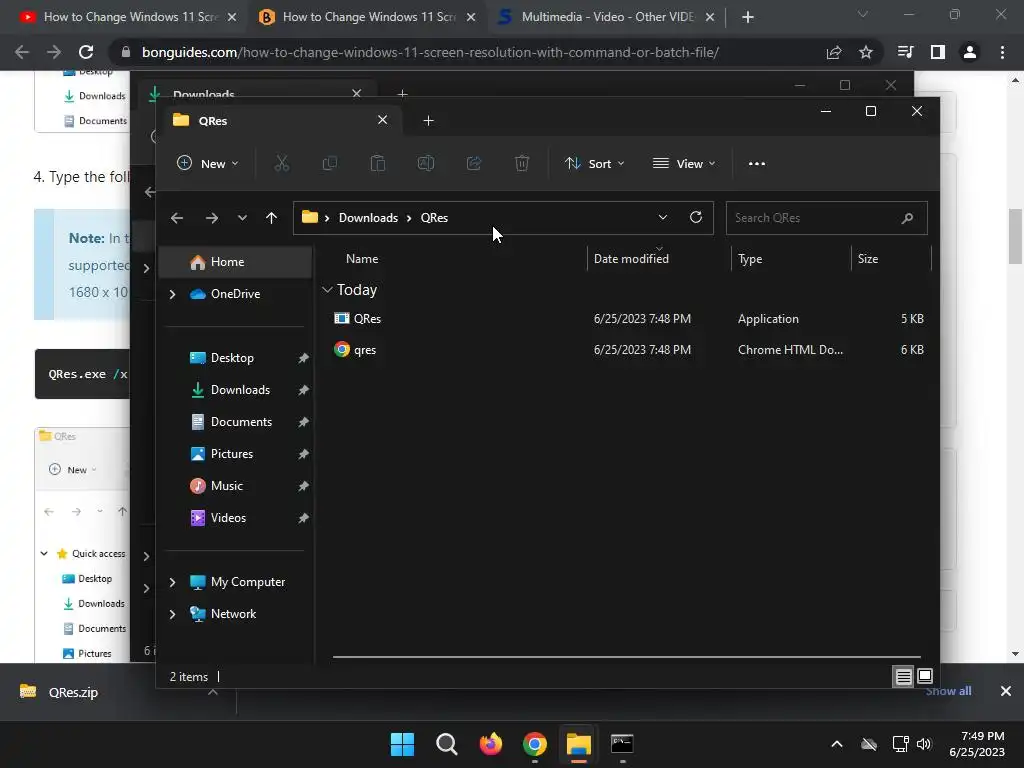Click the Chrome page vertical scrollbar thumb
Screen dimensions: 1024x768
tap(1015, 236)
